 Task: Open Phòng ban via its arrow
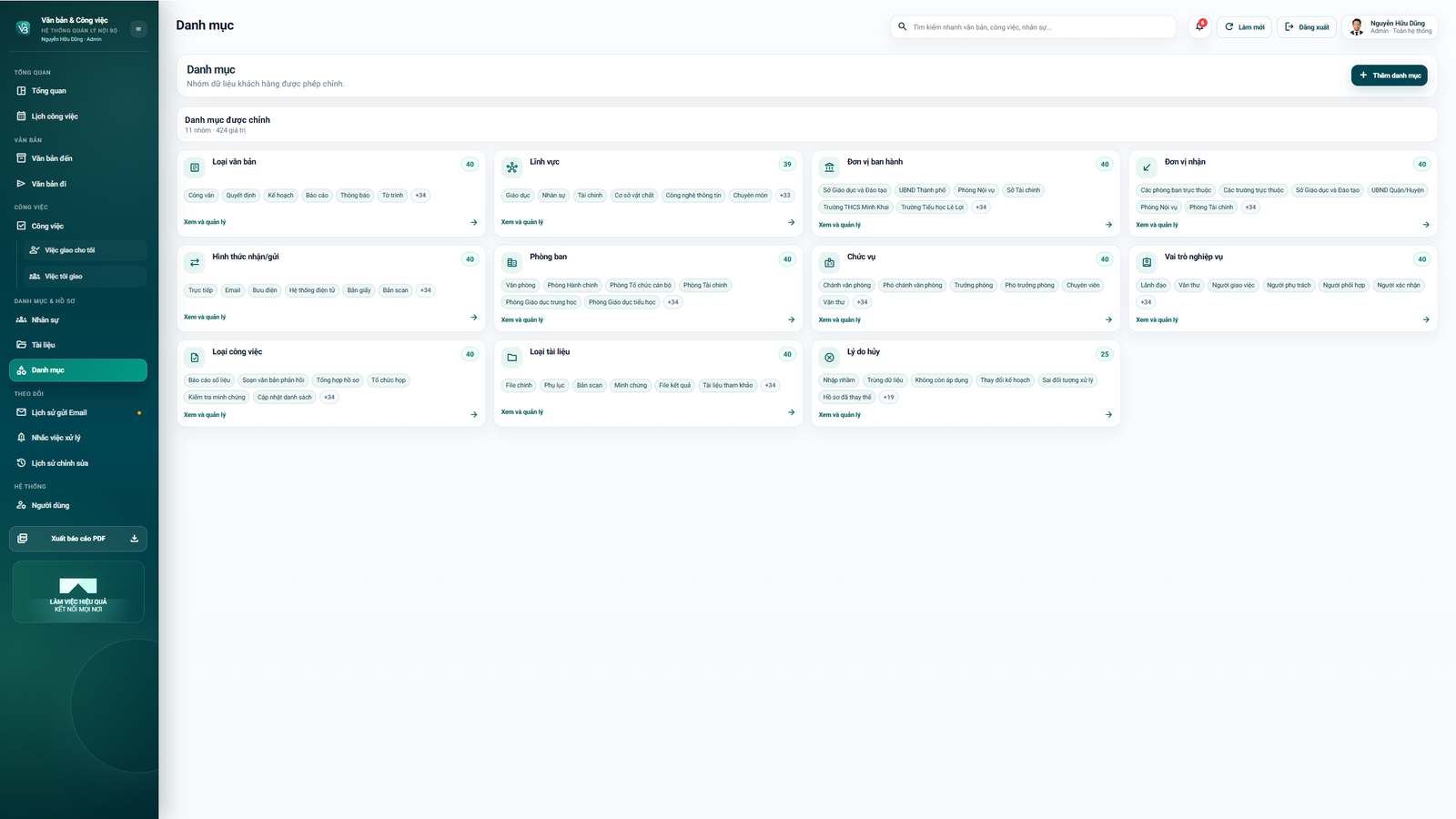pyautogui.click(x=791, y=319)
